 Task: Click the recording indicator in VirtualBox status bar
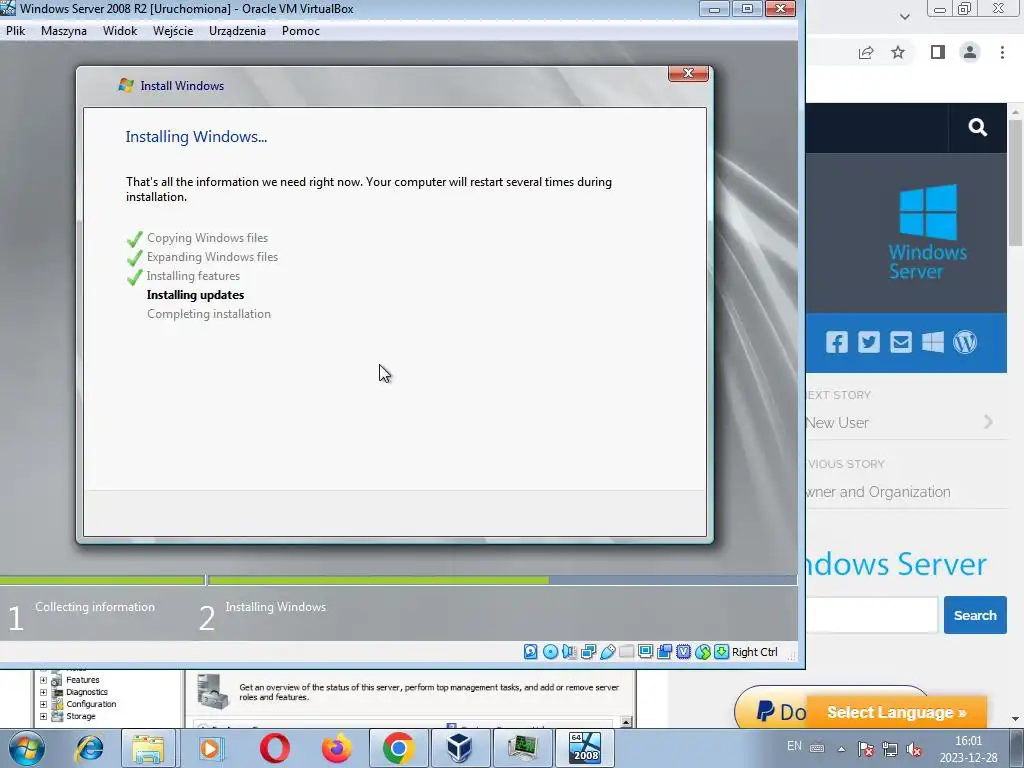tap(664, 651)
